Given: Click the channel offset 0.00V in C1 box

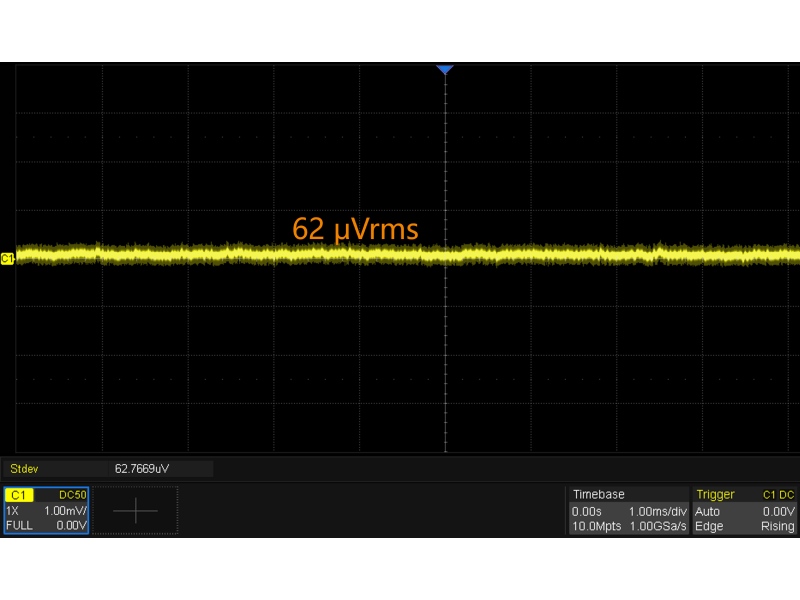Looking at the screenshot, I should pos(71,525).
